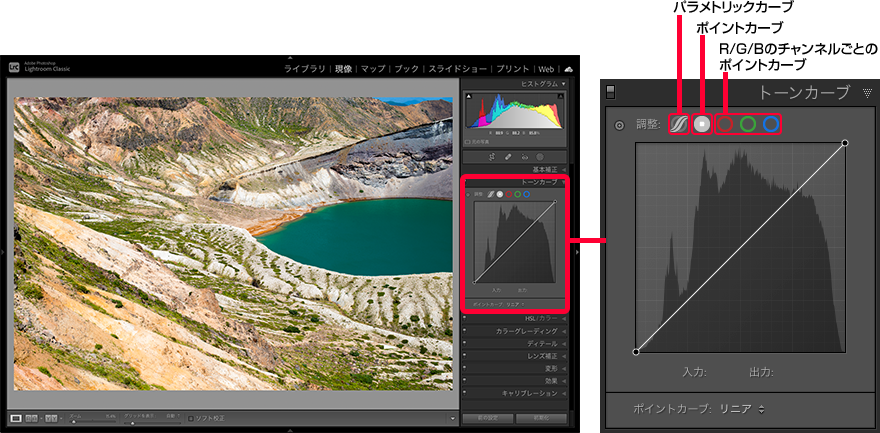Viewport: 880px width, 433px height.
Task: Choose the green channel curve
Action: tap(748, 124)
